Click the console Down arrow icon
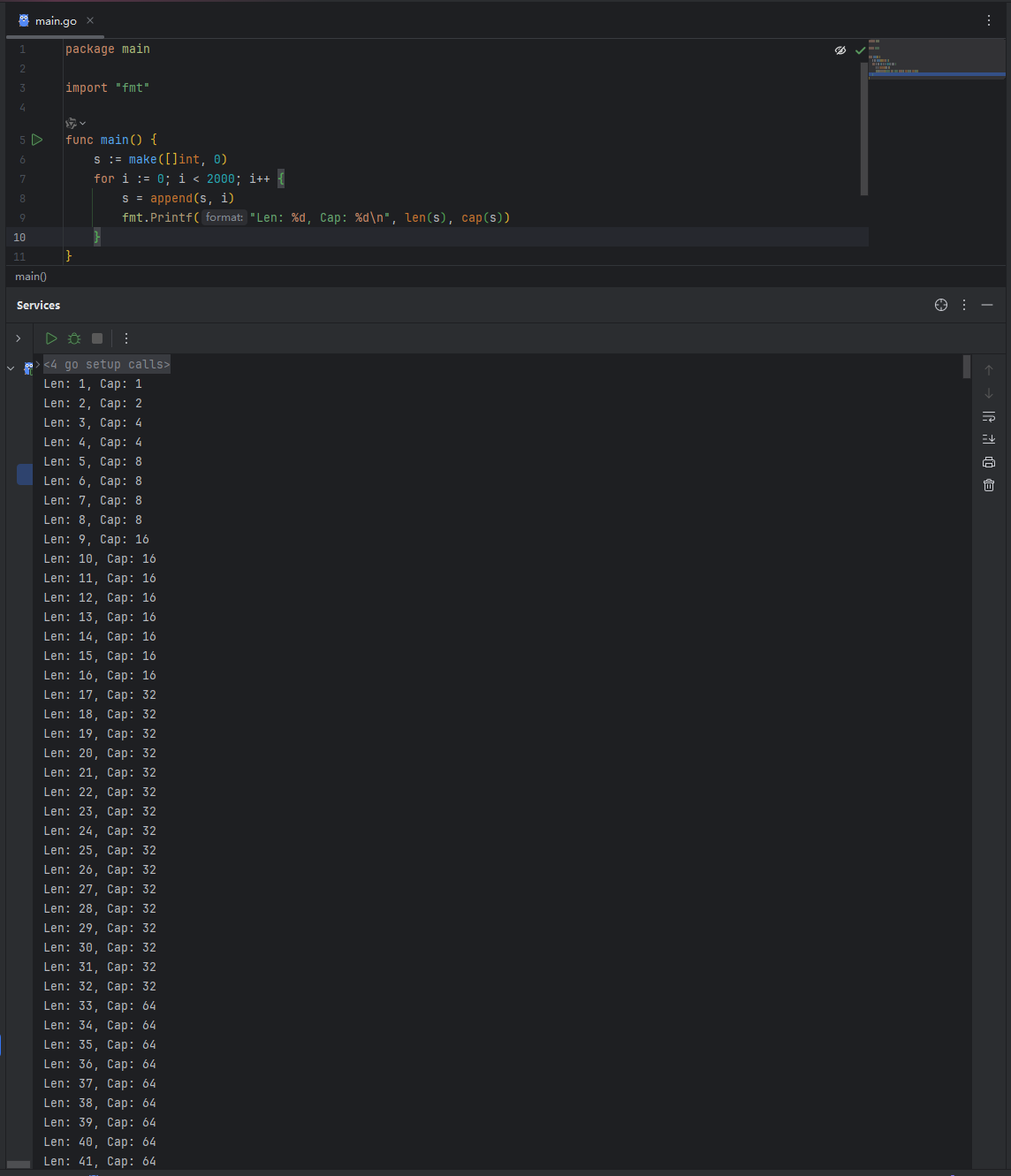The height and width of the screenshot is (1176, 1011). coord(989,393)
